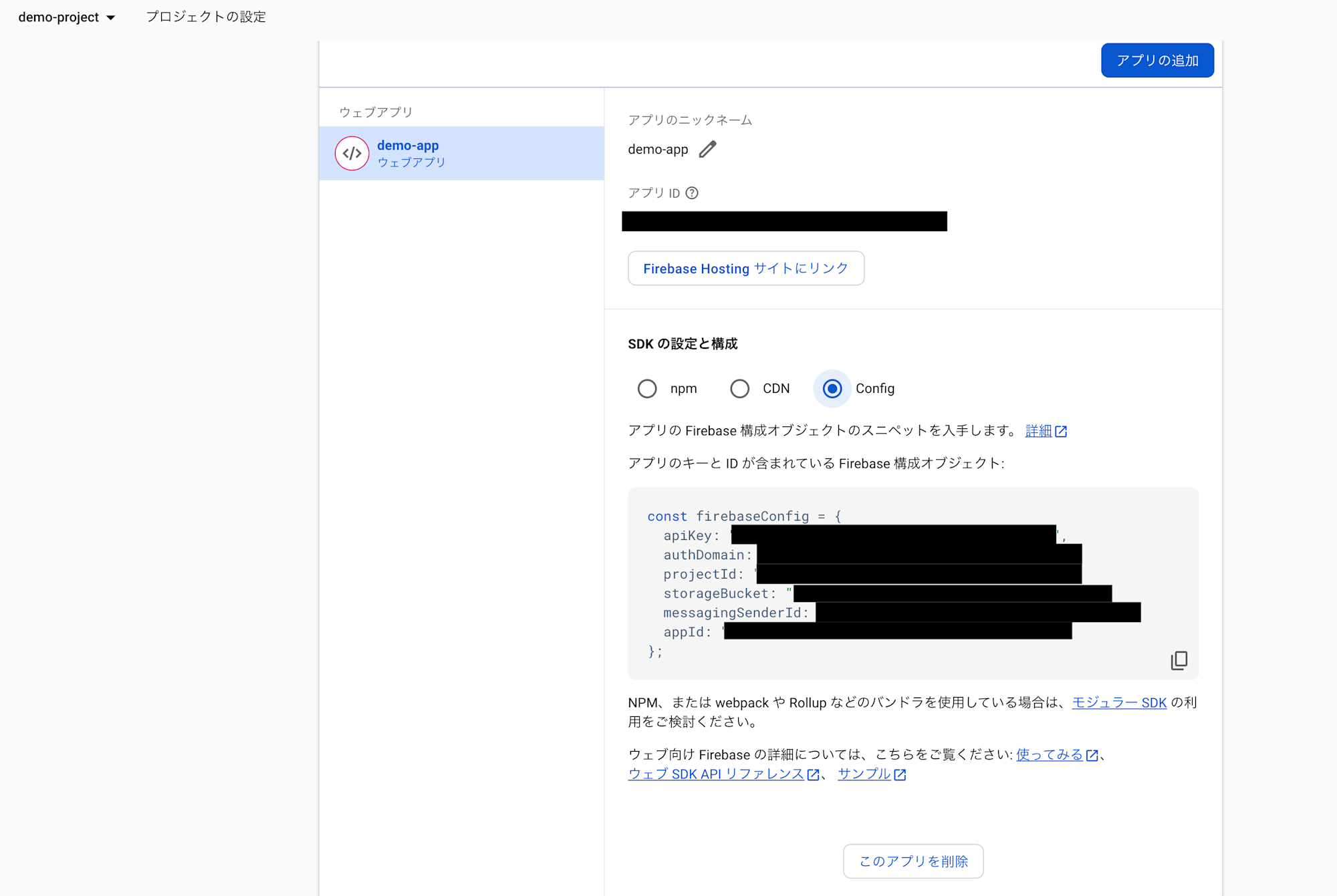1337x896 pixels.
Task: Click the messagingSenderId line in code block
Action: (902, 613)
